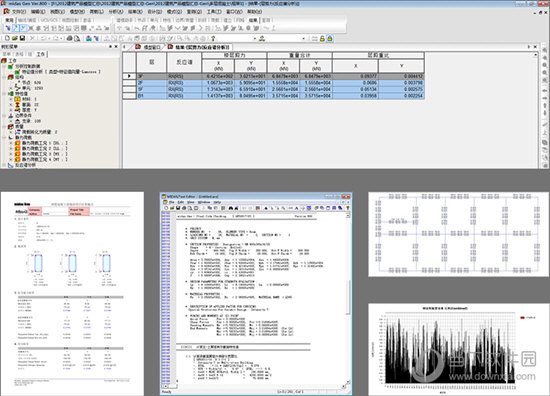Switch to the 模型窗口 model view tab
This screenshot has width=550, height=396.
point(148,47)
